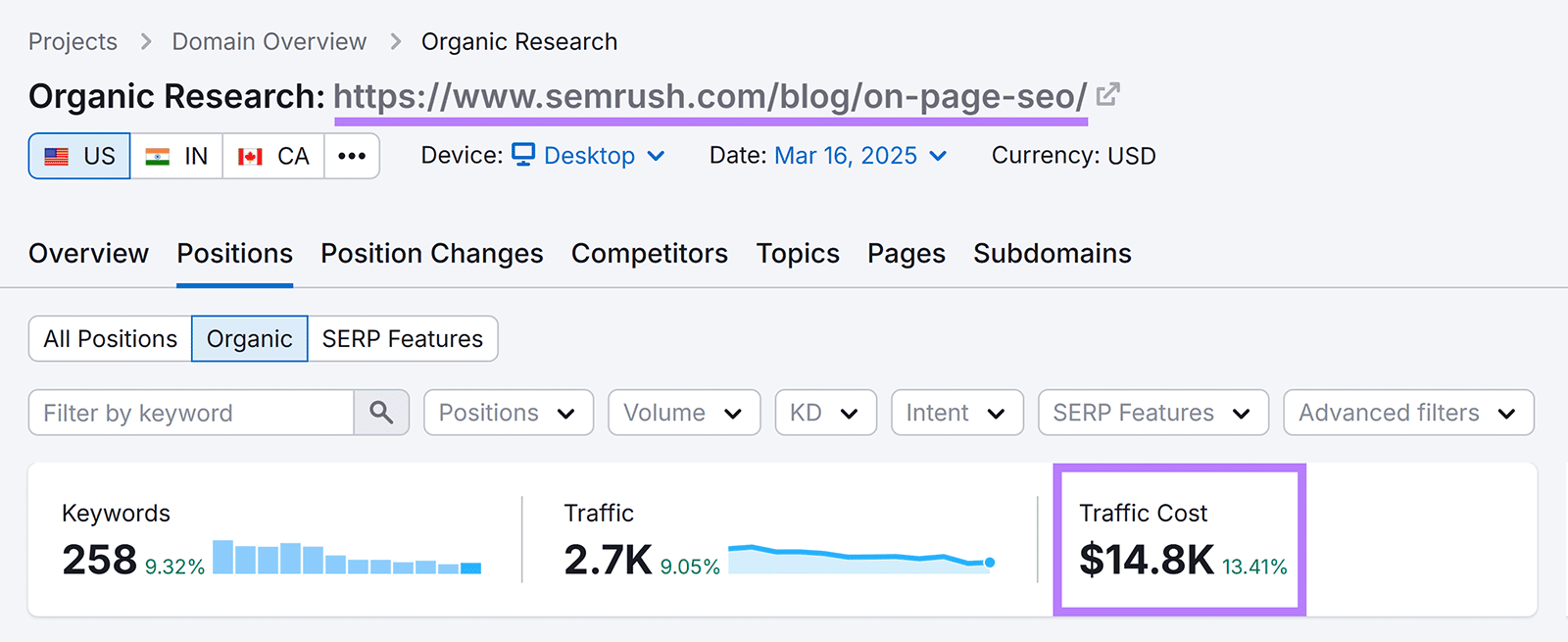1568x642 pixels.
Task: Switch to the Competitors tab
Action: tap(650, 254)
